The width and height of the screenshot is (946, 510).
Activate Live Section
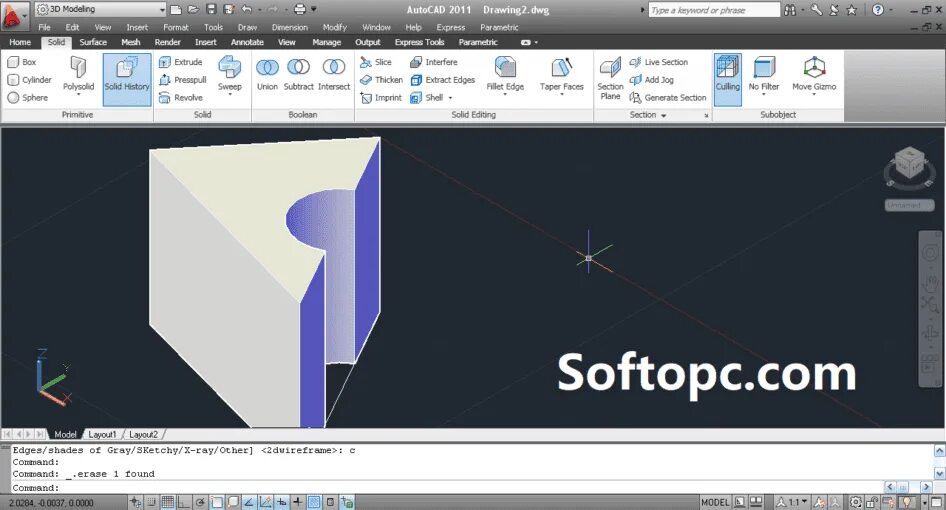[x=658, y=62]
